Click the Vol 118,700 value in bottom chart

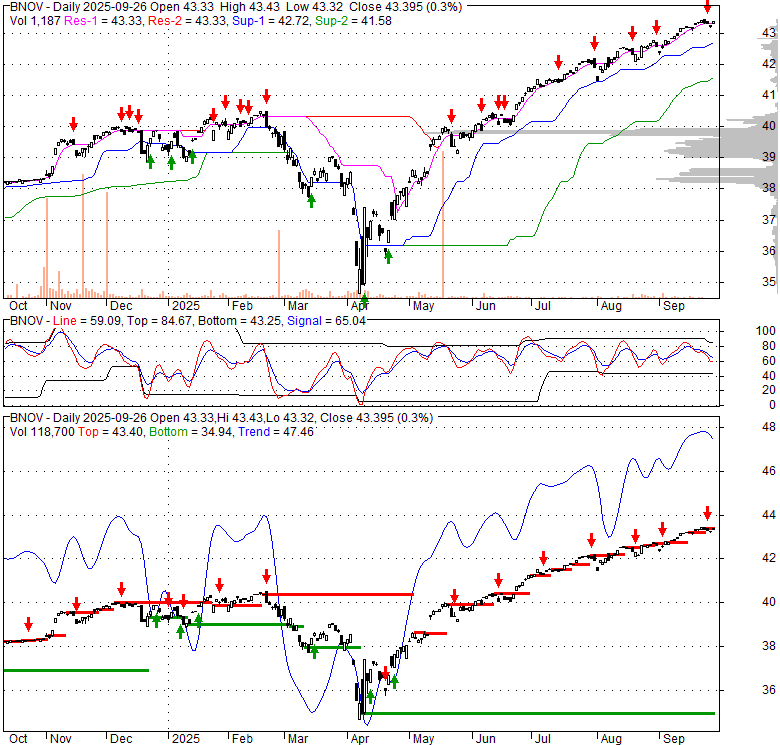coord(42,432)
